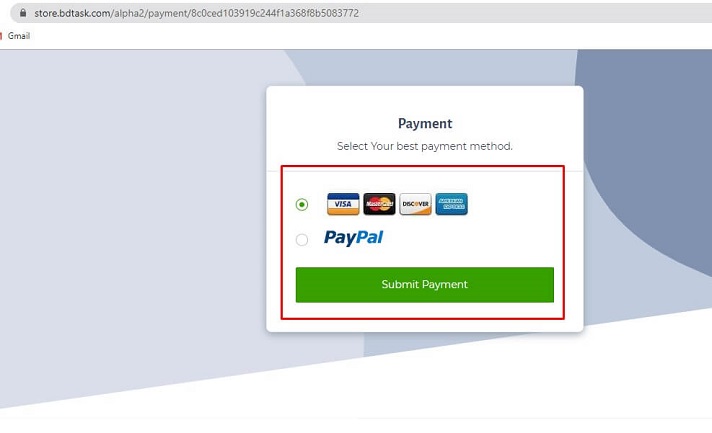This screenshot has width=712, height=433.
Task: Click the Discover card logo
Action: [x=415, y=204]
